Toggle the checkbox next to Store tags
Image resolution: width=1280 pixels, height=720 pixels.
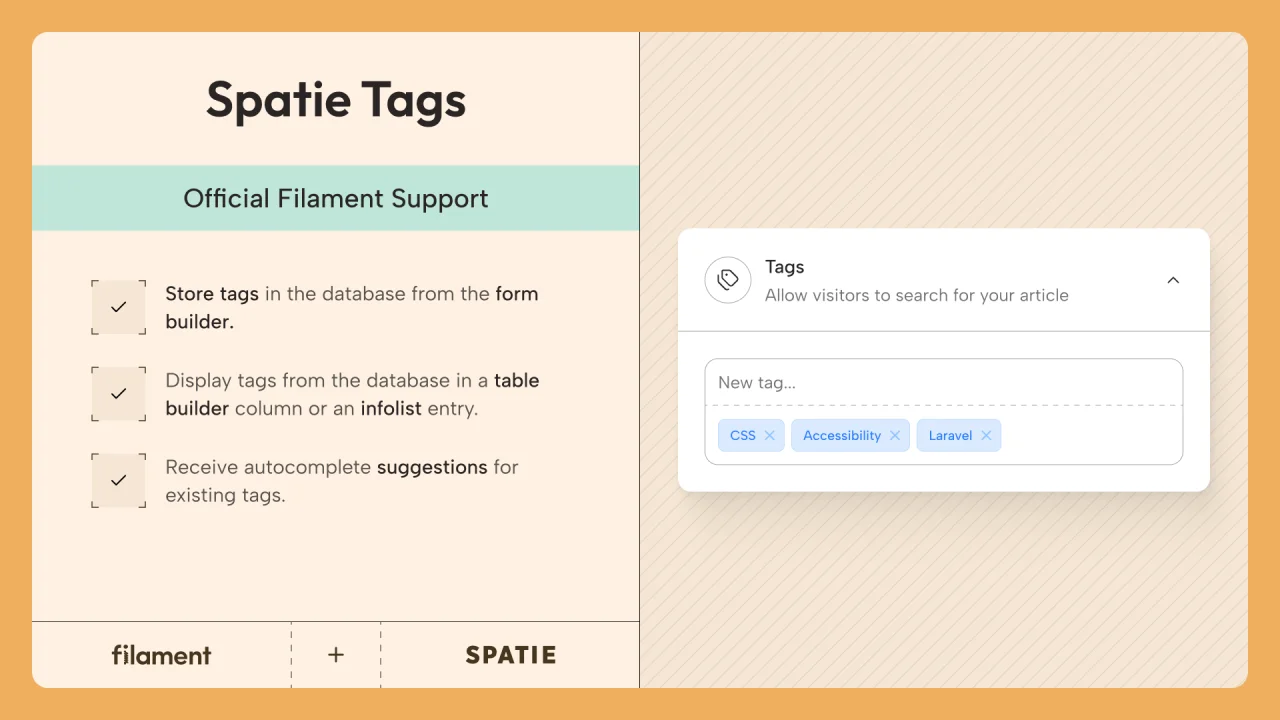tap(119, 307)
